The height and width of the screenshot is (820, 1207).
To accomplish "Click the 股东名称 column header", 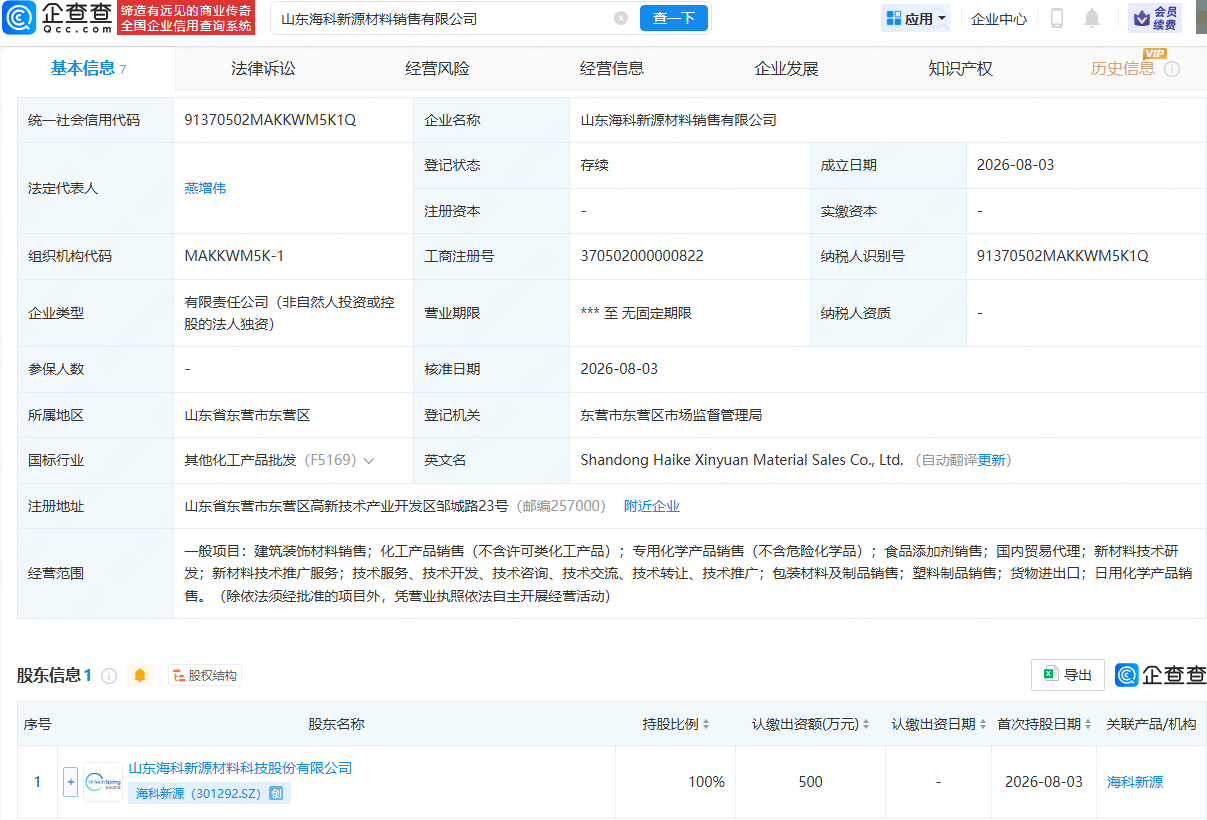I will [336, 724].
